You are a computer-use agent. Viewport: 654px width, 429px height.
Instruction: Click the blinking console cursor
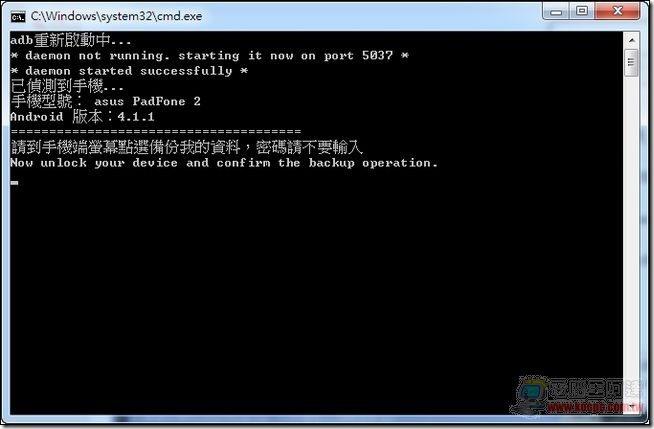[x=15, y=183]
